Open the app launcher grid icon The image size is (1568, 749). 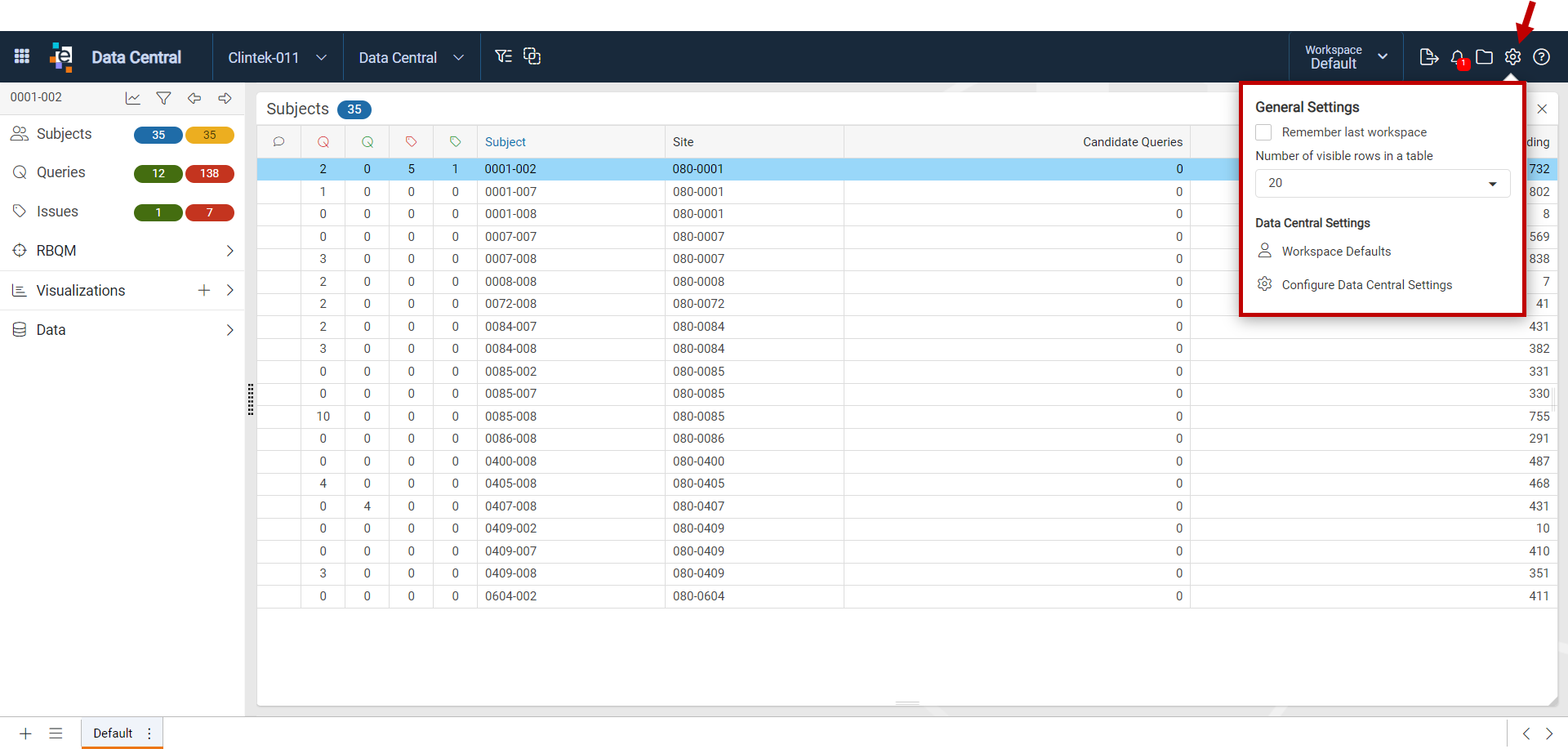coord(22,56)
